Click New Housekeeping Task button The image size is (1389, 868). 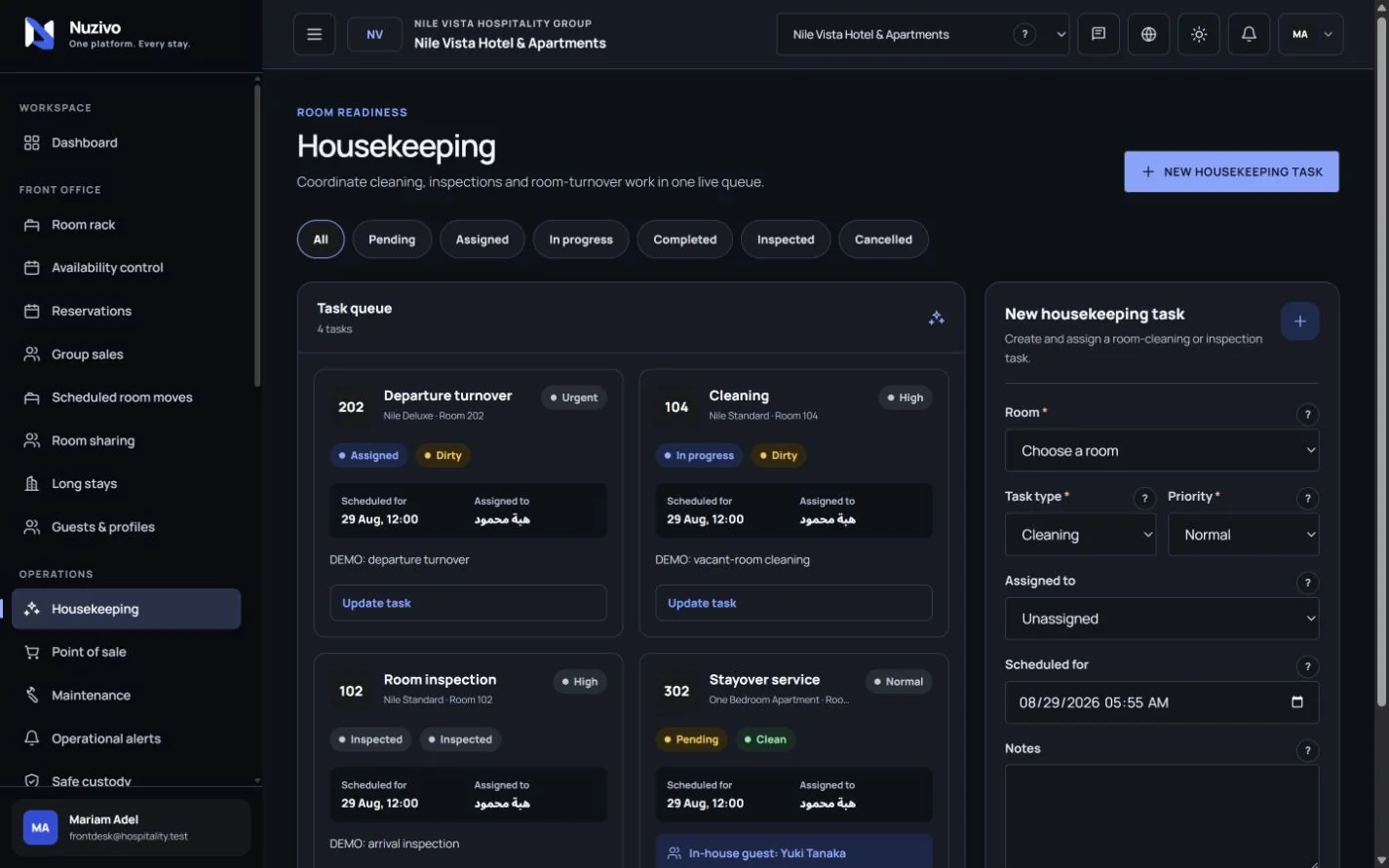tap(1231, 171)
